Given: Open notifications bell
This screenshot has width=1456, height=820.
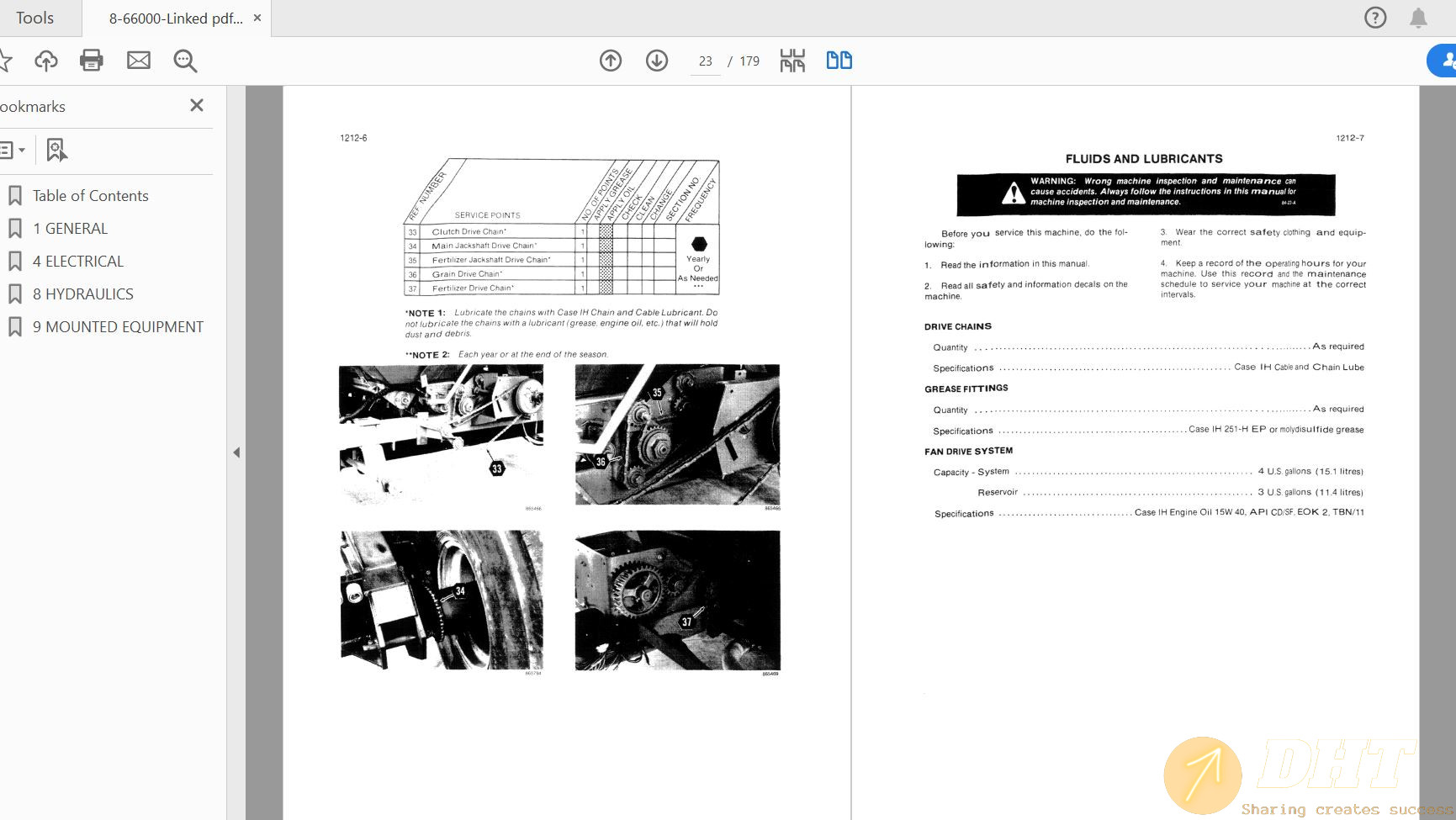Looking at the screenshot, I should [1418, 18].
